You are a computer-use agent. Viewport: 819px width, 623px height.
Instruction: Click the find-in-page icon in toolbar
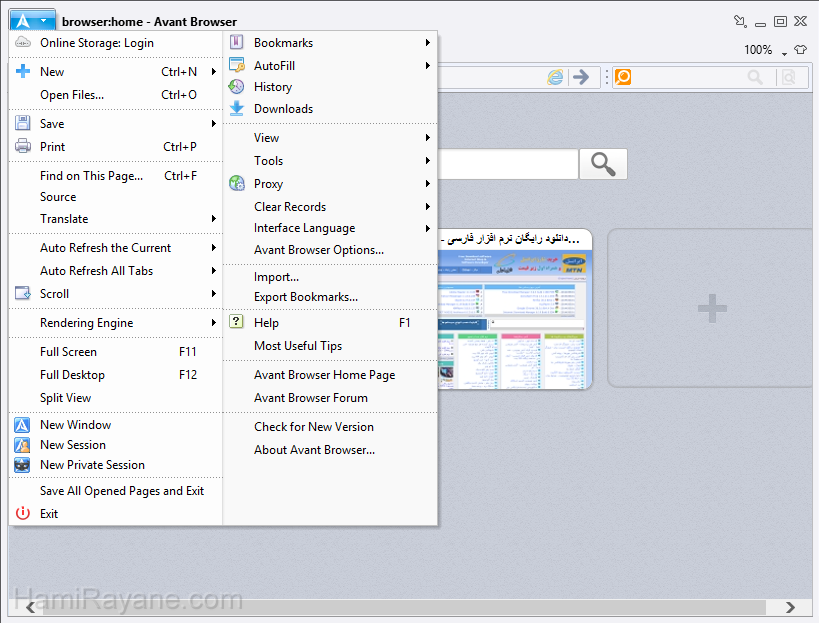tap(789, 77)
